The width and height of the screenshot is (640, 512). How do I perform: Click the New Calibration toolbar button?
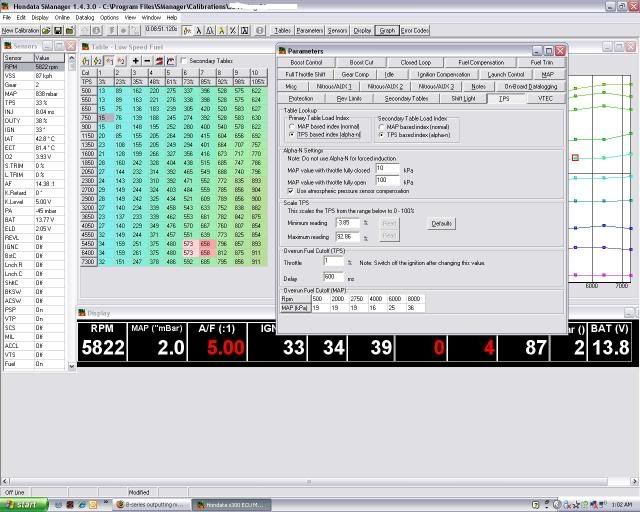pyautogui.click(x=21, y=31)
